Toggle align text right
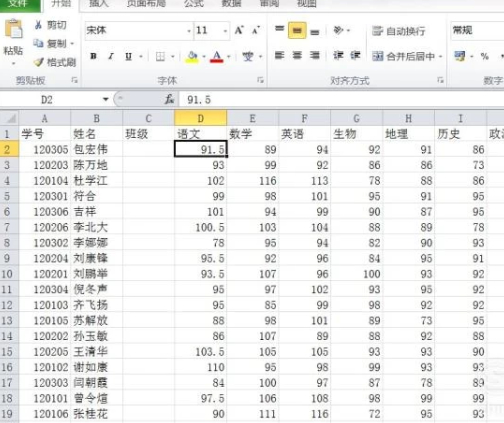This screenshot has width=504, height=423. pos(315,55)
